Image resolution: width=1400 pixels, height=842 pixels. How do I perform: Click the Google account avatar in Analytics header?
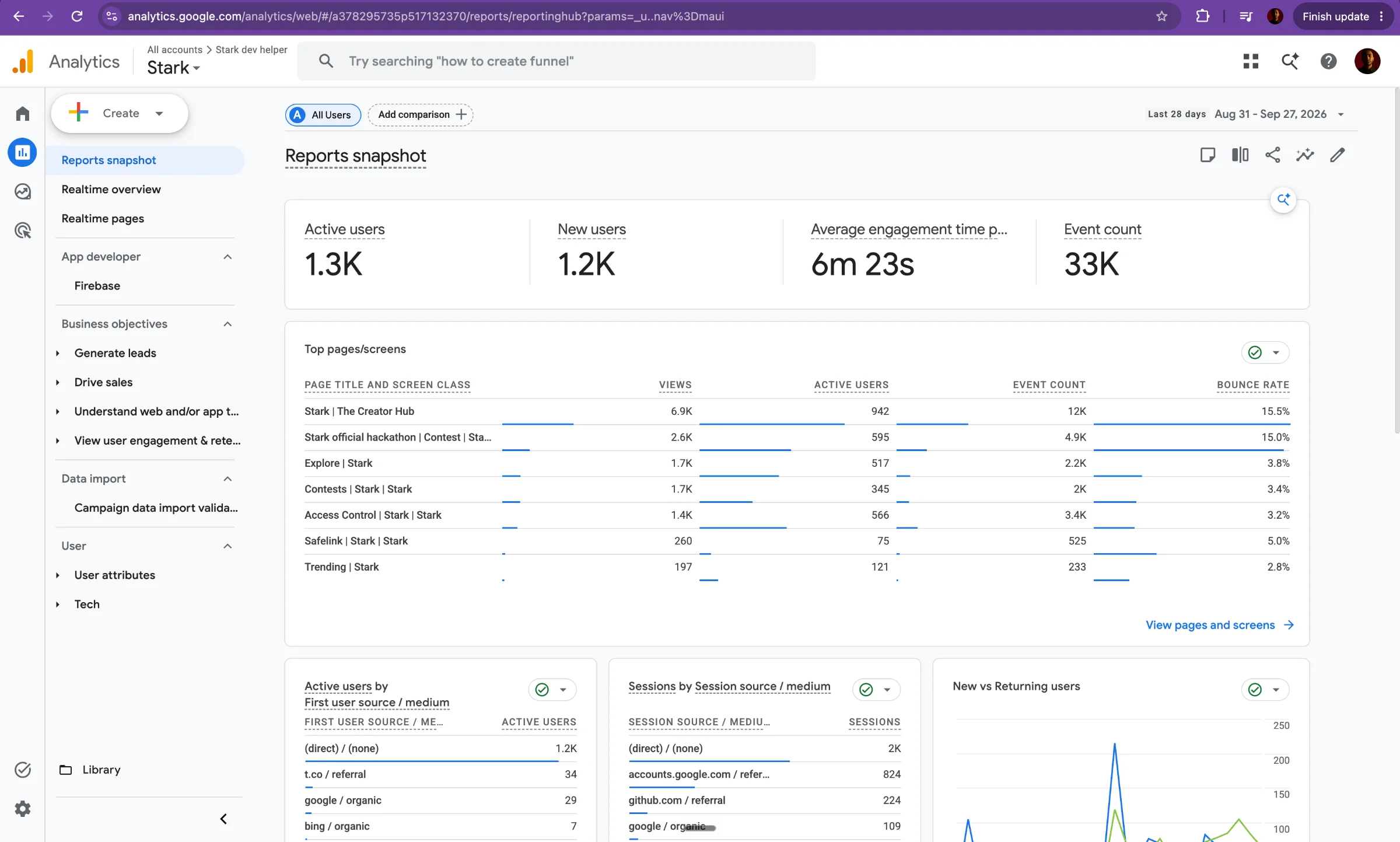pyautogui.click(x=1367, y=61)
